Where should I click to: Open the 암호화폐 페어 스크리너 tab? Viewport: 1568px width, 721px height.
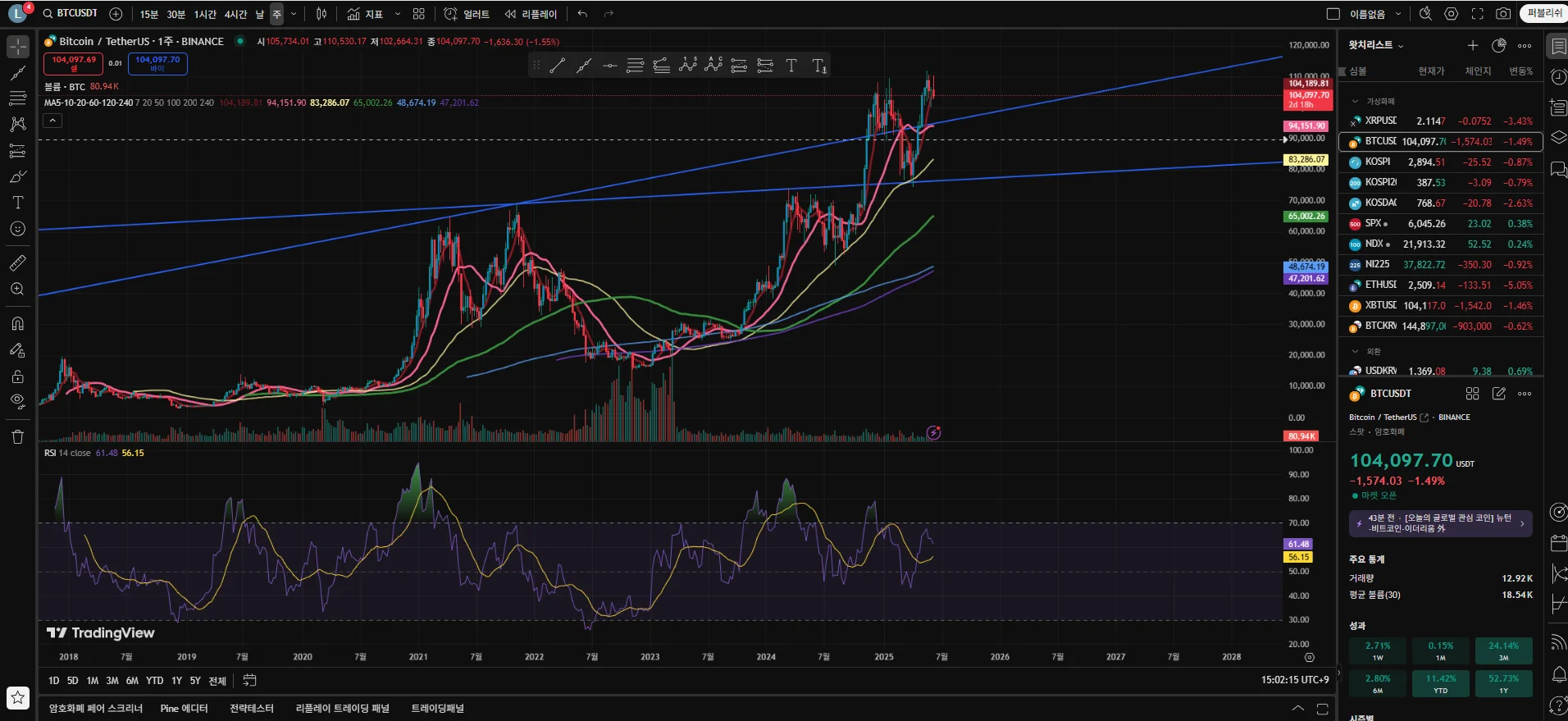[x=96, y=708]
